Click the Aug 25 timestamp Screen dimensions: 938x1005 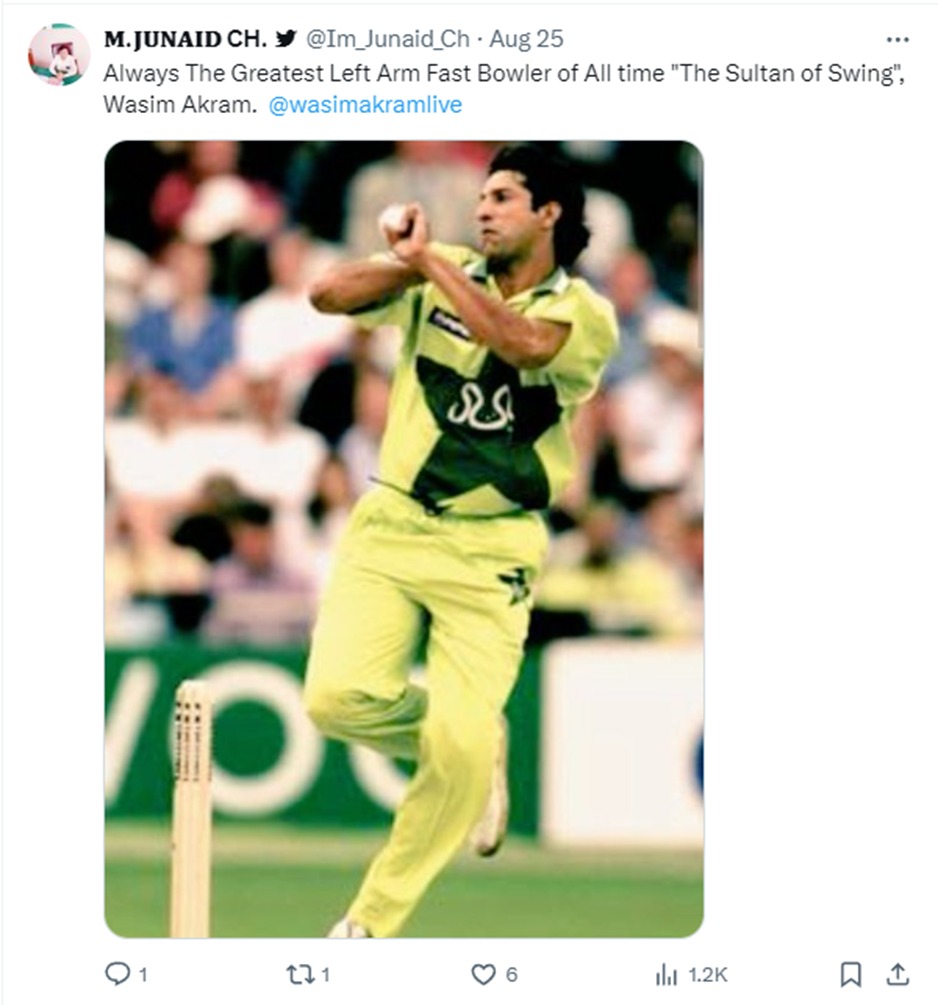(526, 39)
